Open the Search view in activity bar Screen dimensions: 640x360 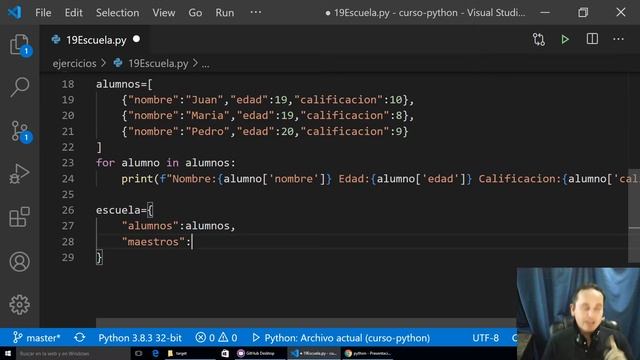(20, 87)
